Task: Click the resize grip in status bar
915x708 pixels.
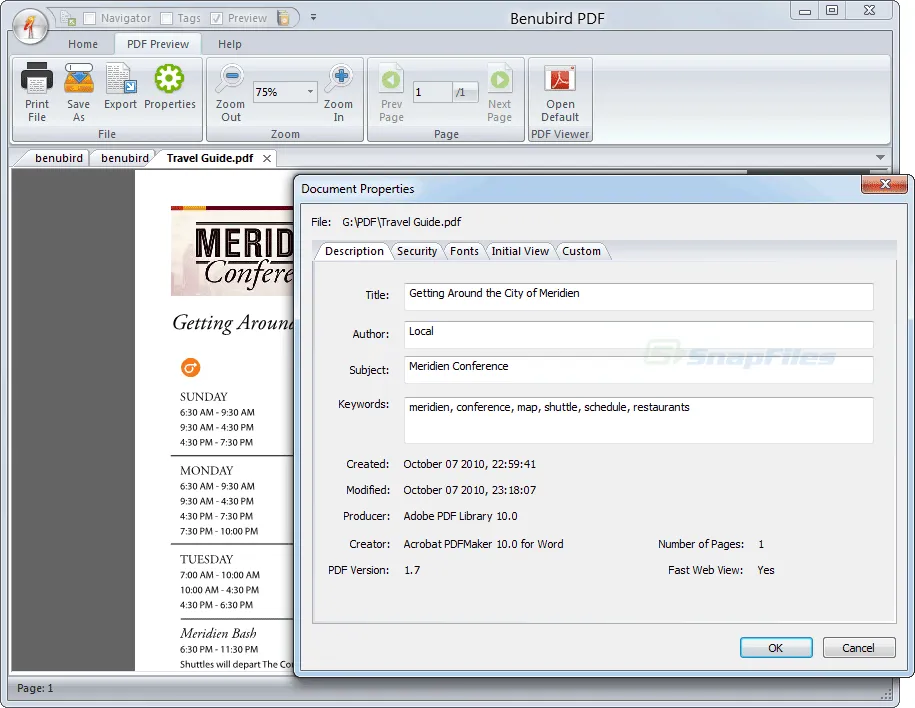Action: click(x=886, y=693)
